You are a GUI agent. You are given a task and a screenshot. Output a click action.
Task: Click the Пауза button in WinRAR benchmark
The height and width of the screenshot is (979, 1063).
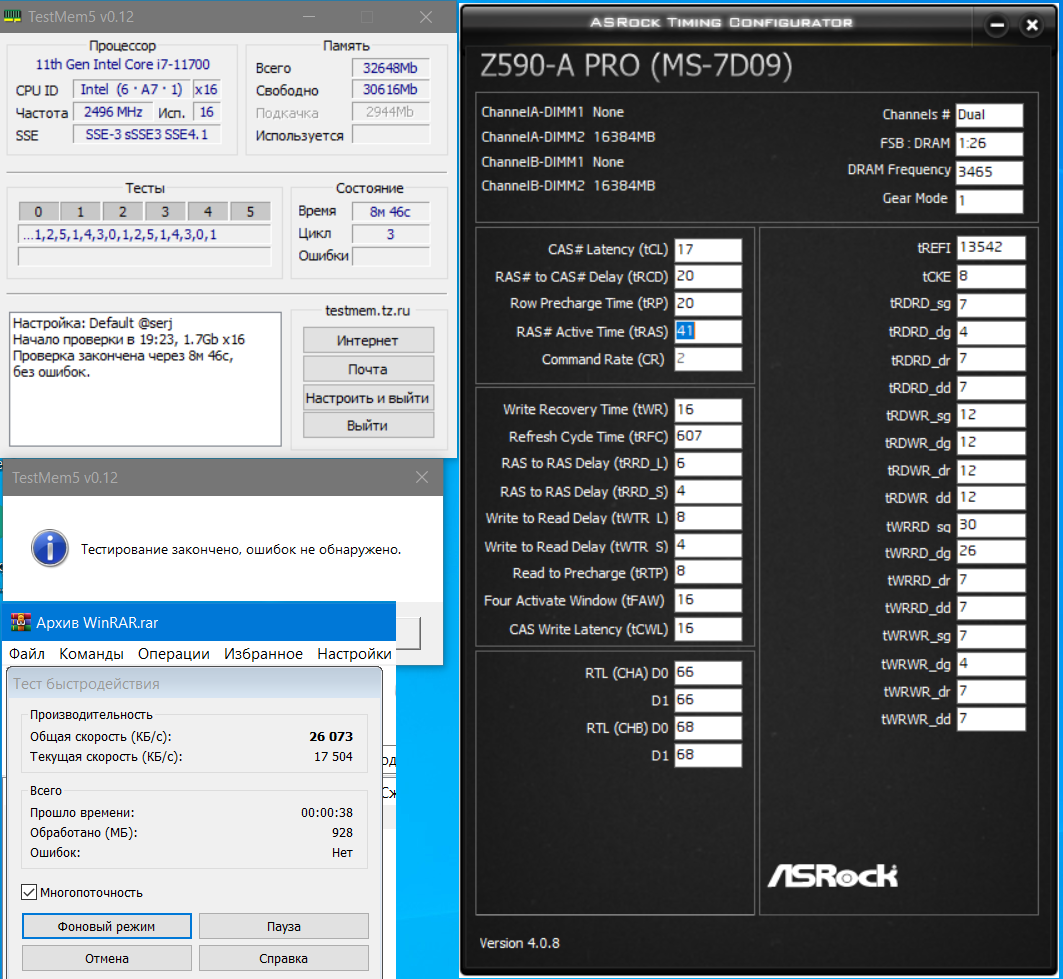coord(283,926)
